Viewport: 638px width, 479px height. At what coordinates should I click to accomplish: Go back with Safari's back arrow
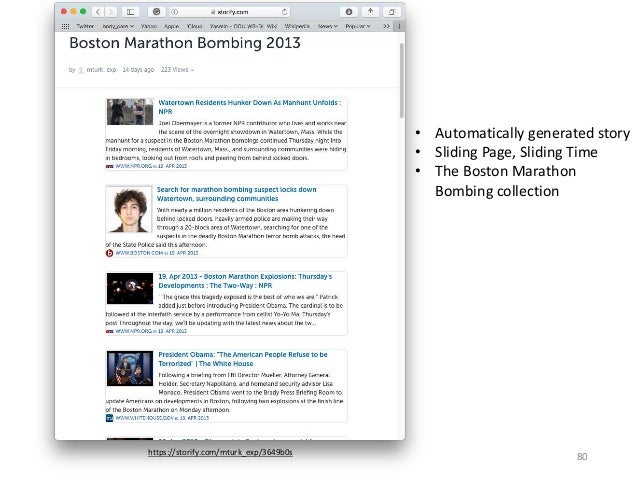pyautogui.click(x=98, y=12)
